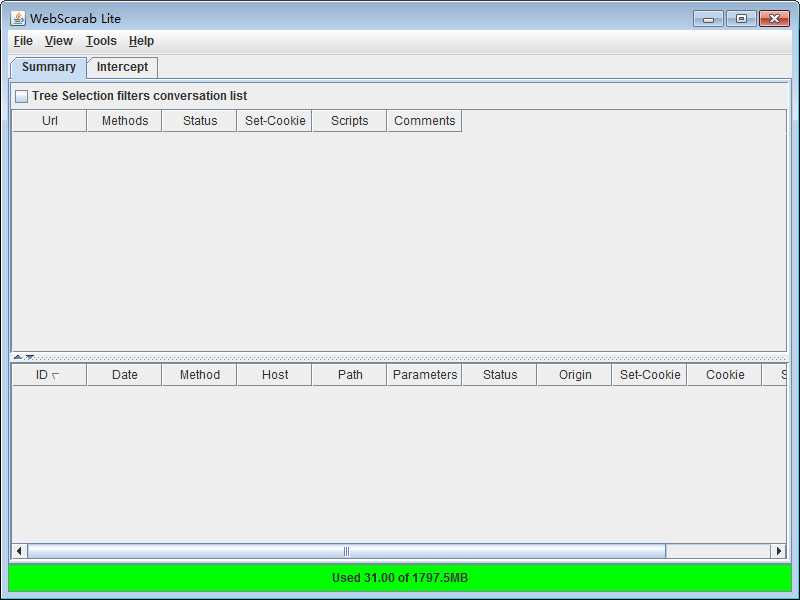
Task: Close the WebScarab Lite window
Action: (x=774, y=19)
